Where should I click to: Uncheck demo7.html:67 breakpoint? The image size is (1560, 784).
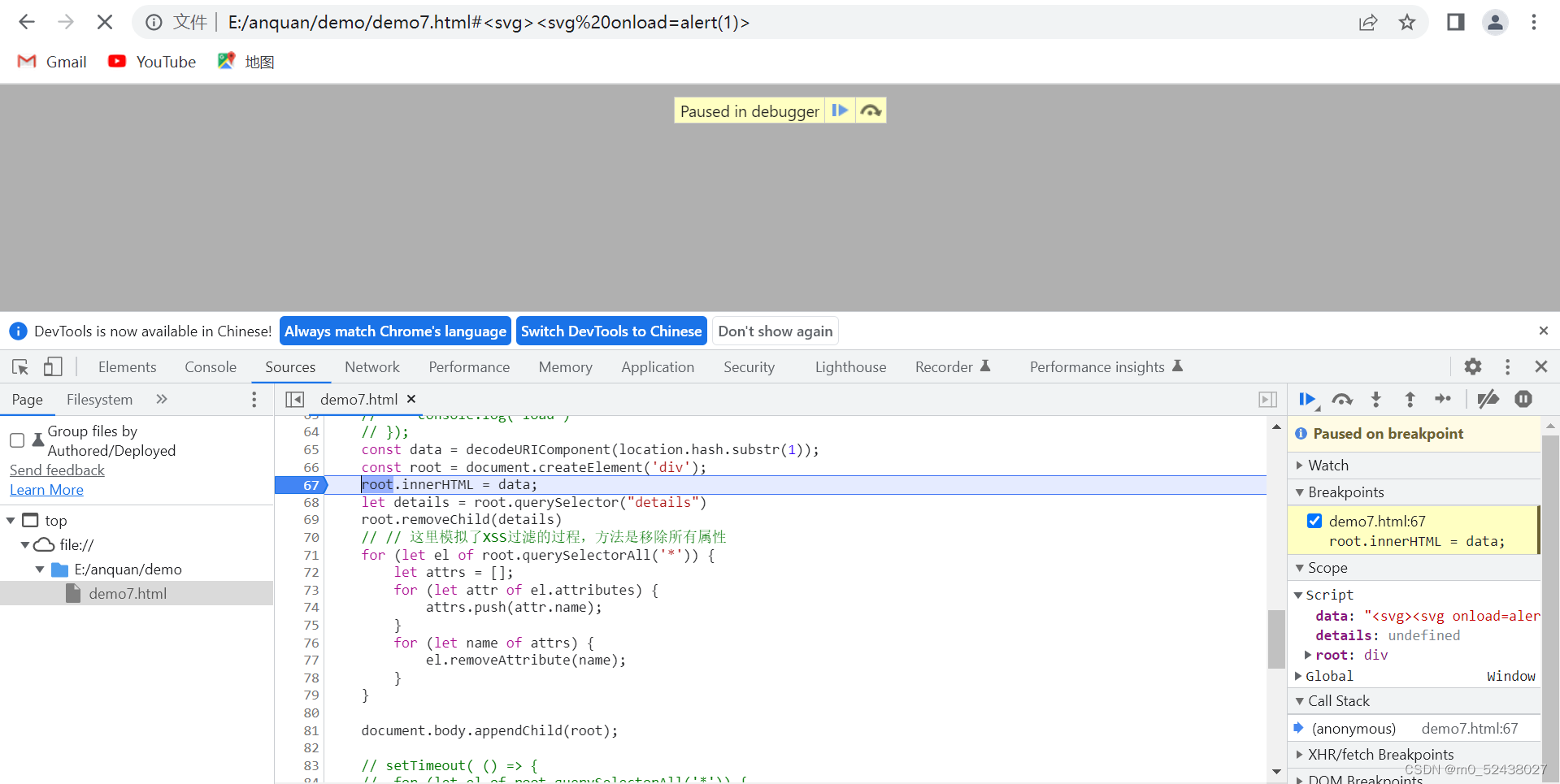(1314, 521)
